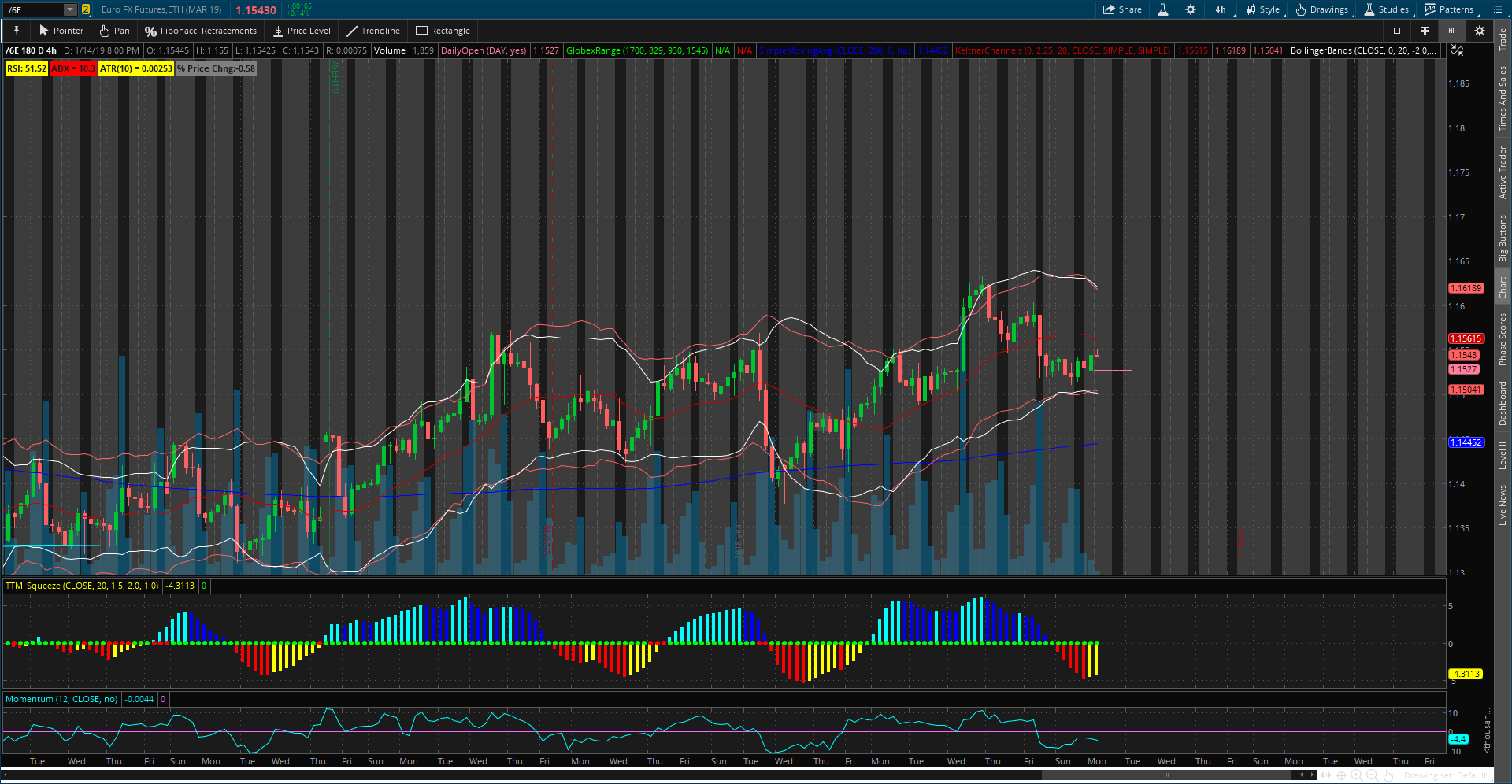Open the 4h timeframe dropdown

[x=1221, y=9]
